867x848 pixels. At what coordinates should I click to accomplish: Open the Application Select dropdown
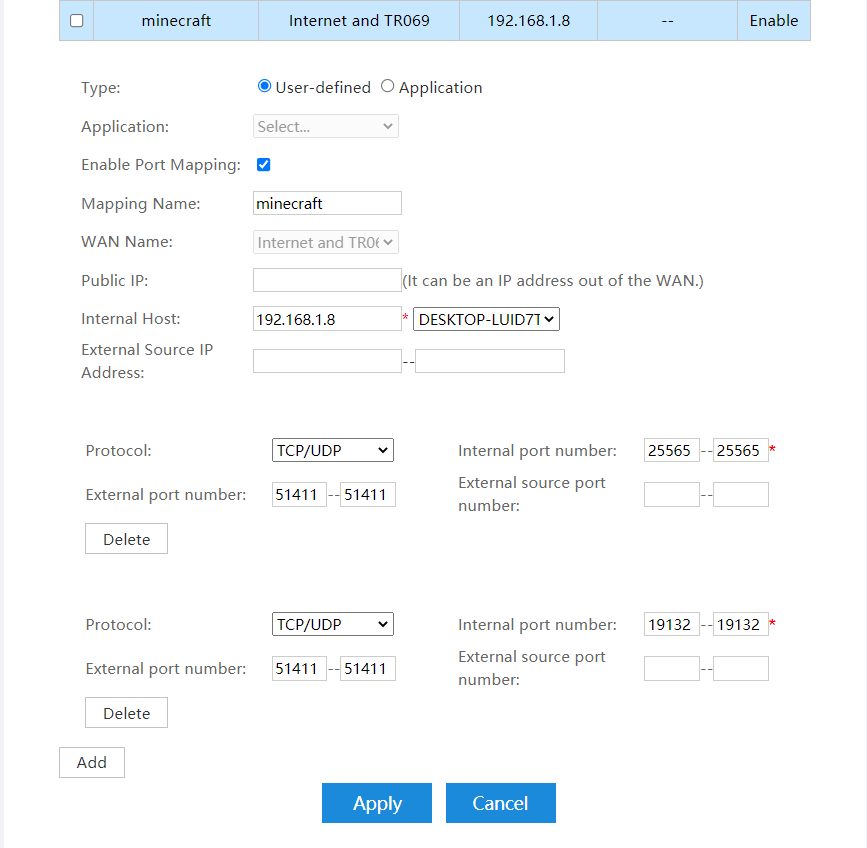(x=326, y=127)
